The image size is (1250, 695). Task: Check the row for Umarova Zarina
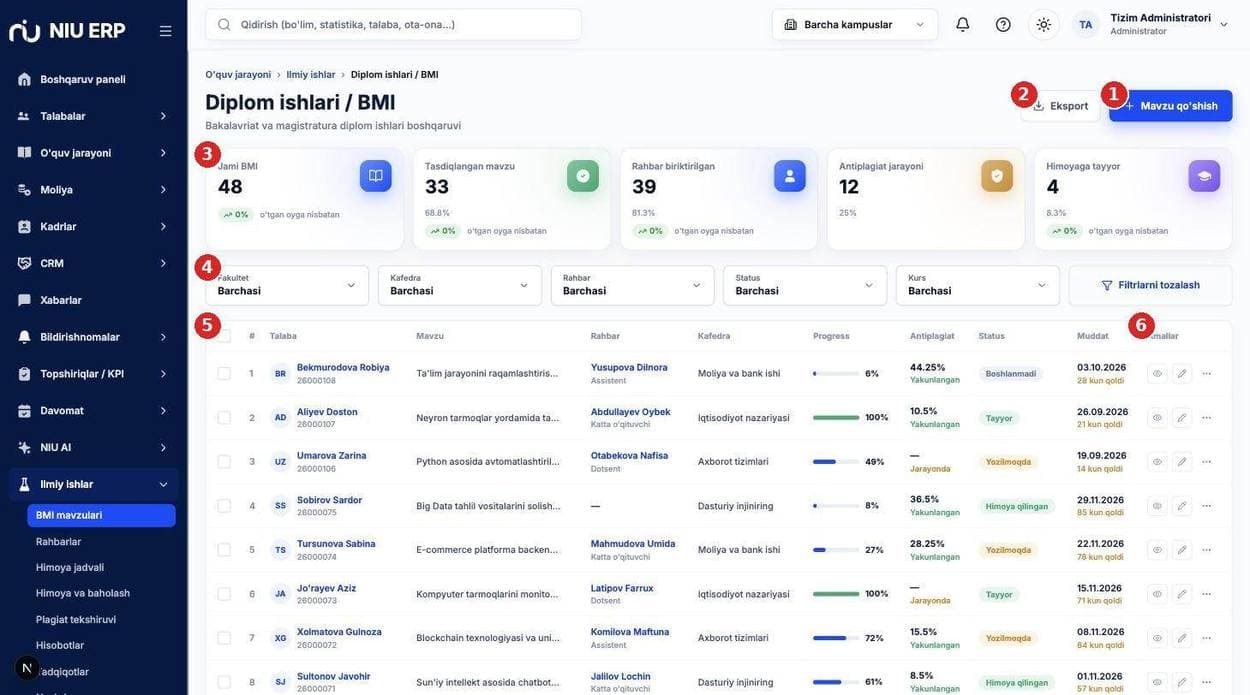[224, 462]
